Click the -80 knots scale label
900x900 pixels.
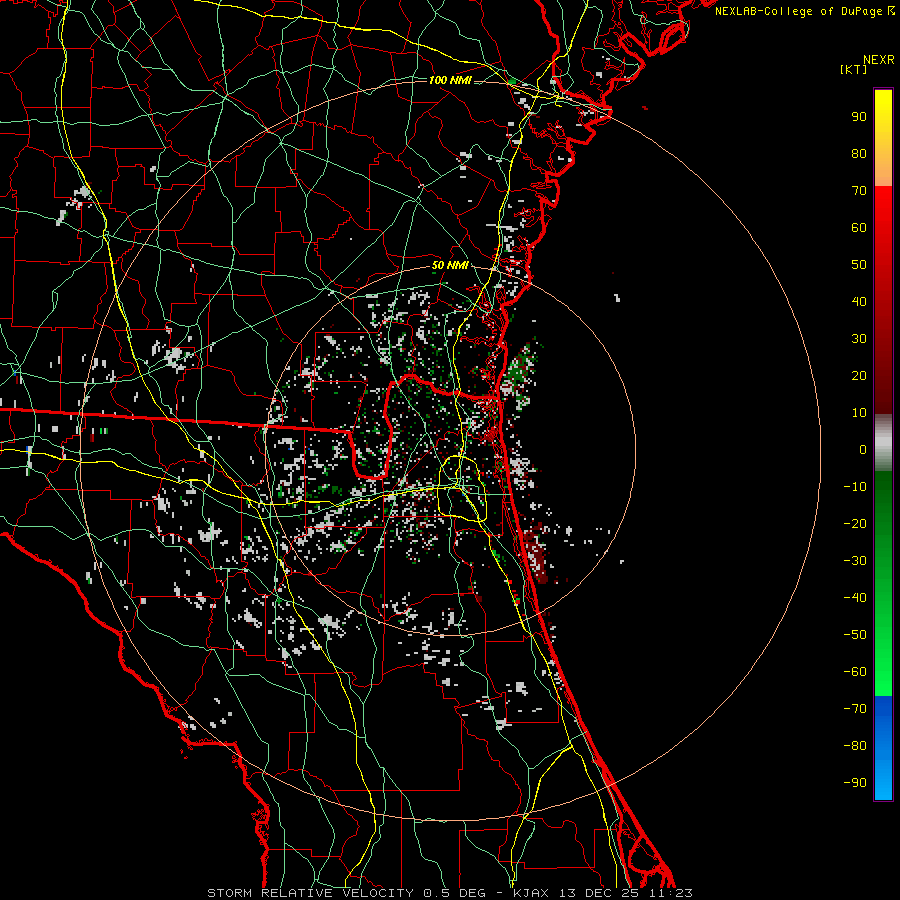click(855, 746)
